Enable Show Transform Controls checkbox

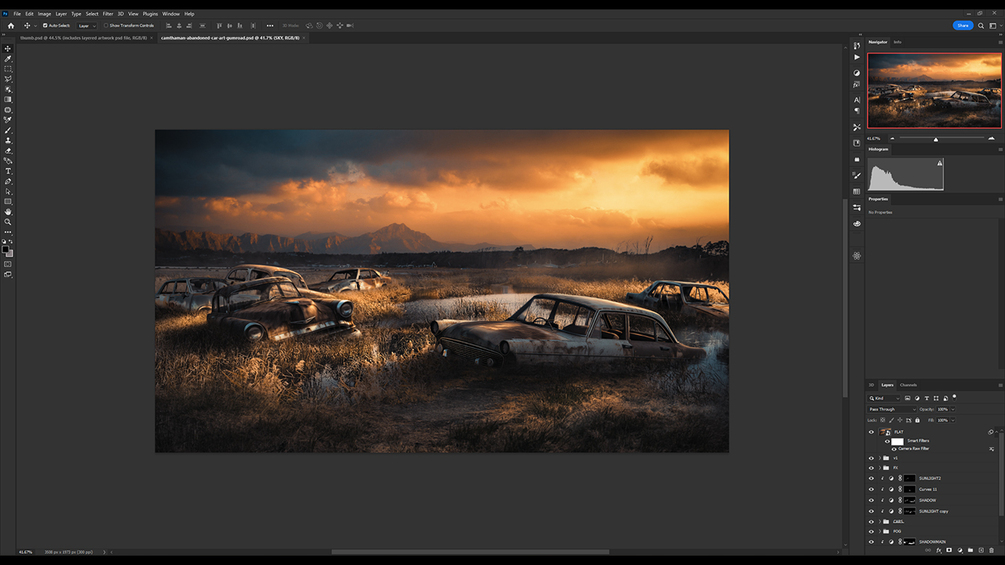[x=106, y=26]
